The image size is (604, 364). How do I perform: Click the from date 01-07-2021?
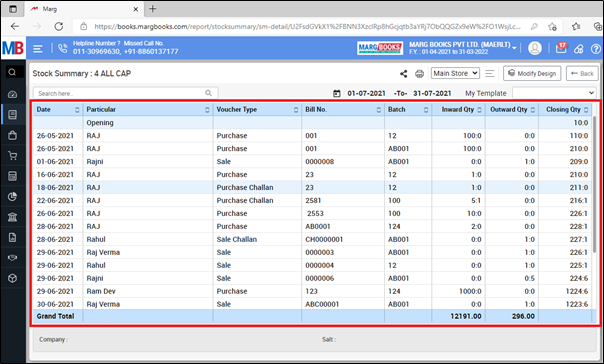pos(366,93)
